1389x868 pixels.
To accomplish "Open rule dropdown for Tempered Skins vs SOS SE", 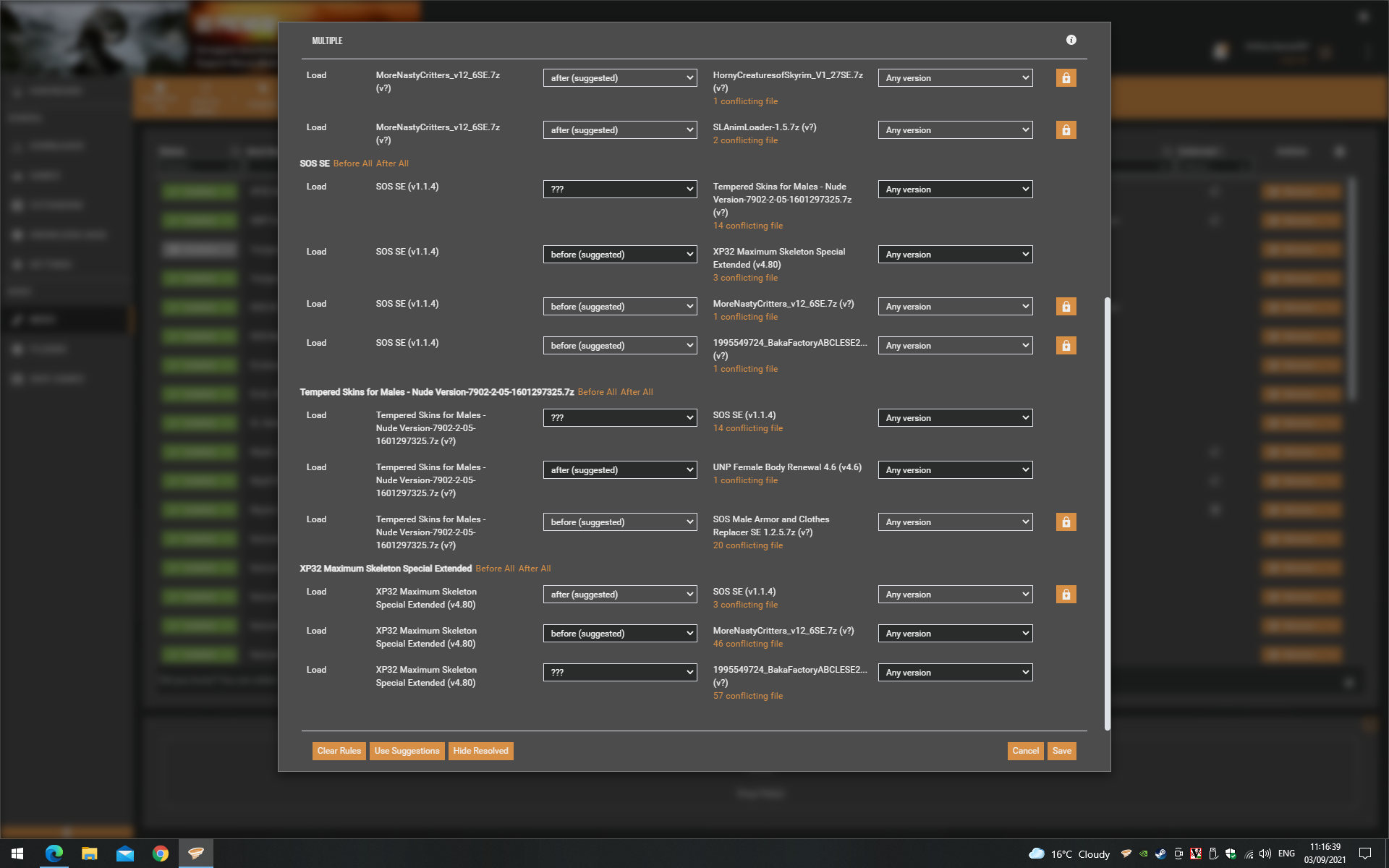I will point(620,418).
